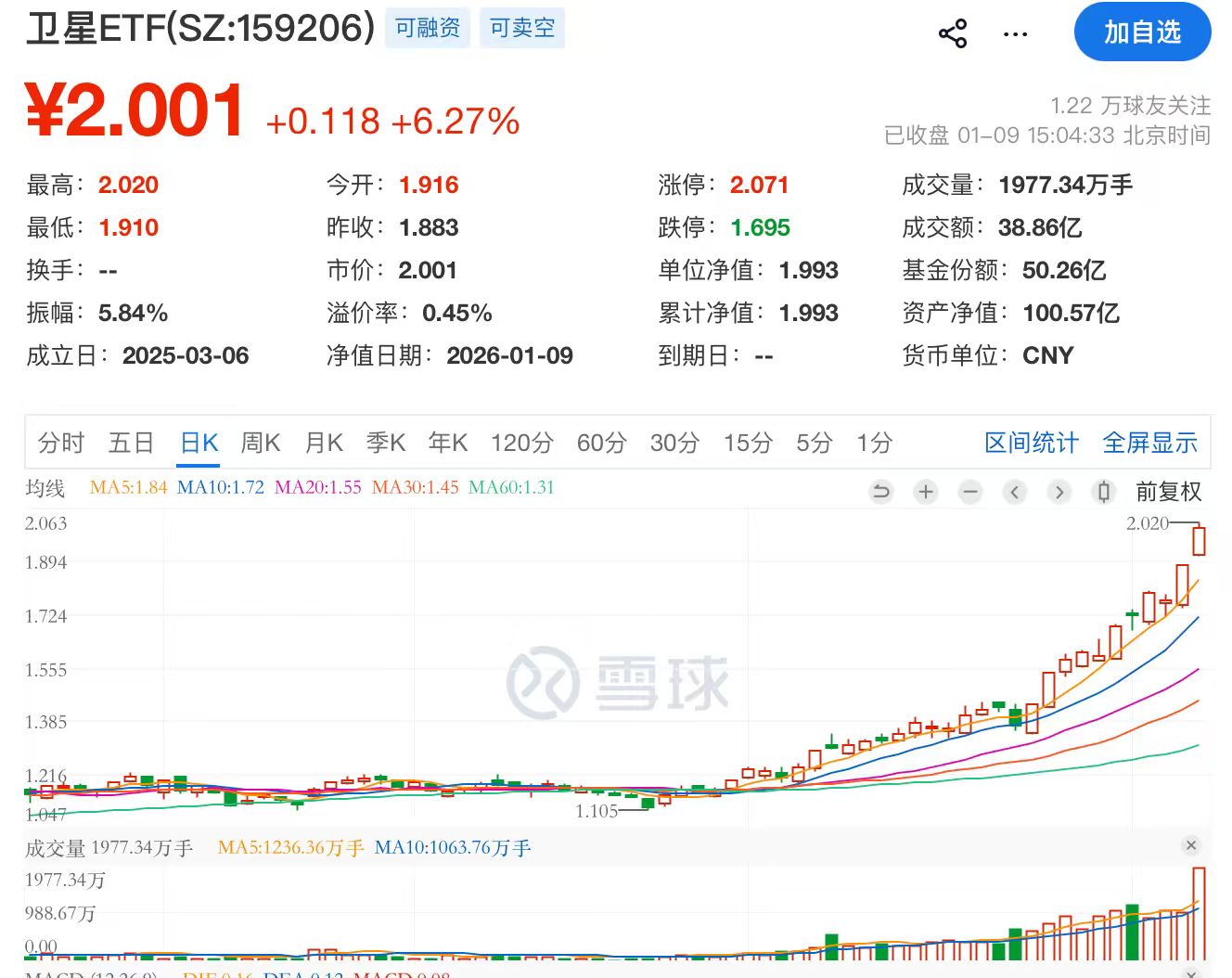
Task: Close the volume indicator panel
Action: 1191,845
